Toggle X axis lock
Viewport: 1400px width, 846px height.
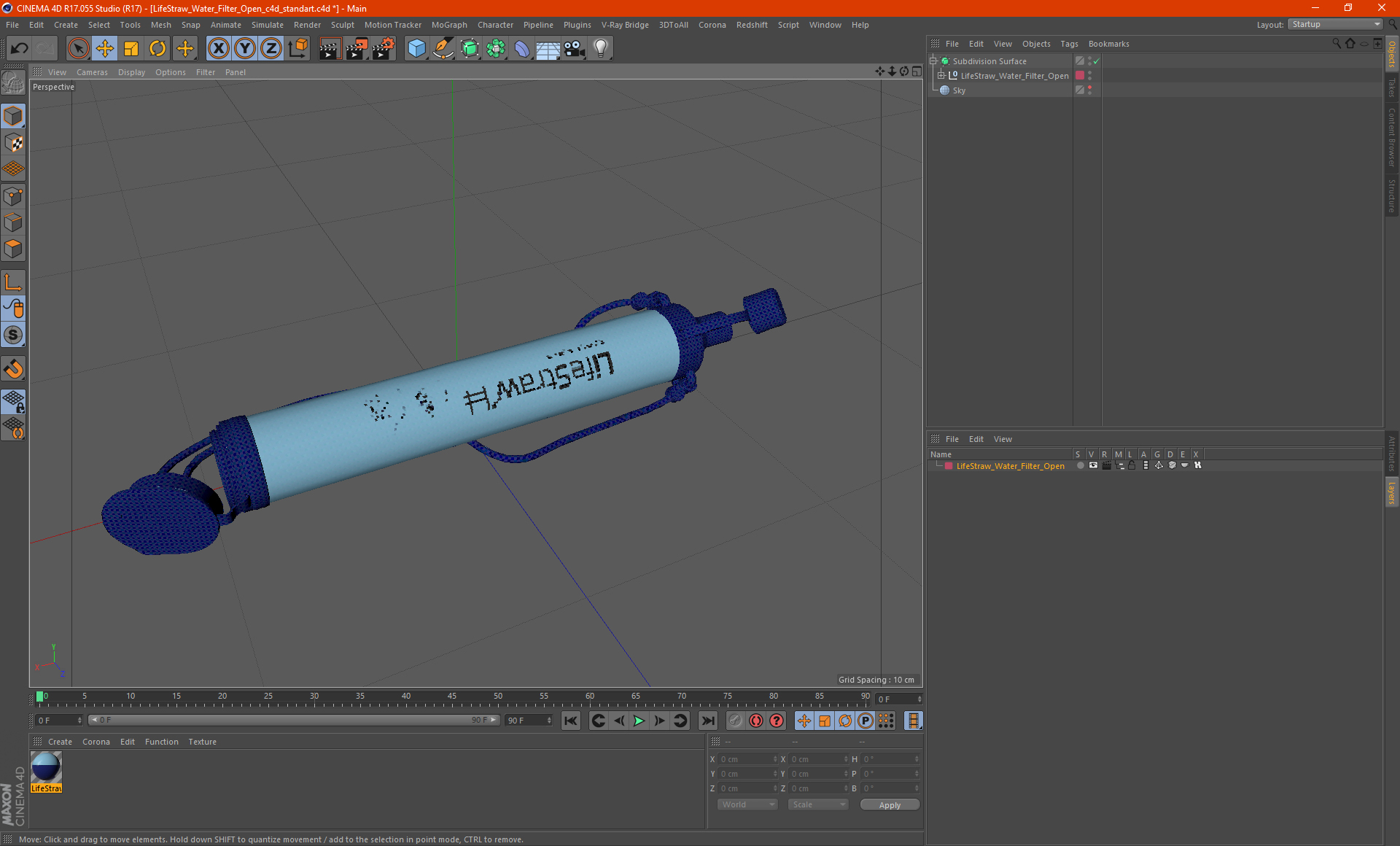click(x=218, y=49)
